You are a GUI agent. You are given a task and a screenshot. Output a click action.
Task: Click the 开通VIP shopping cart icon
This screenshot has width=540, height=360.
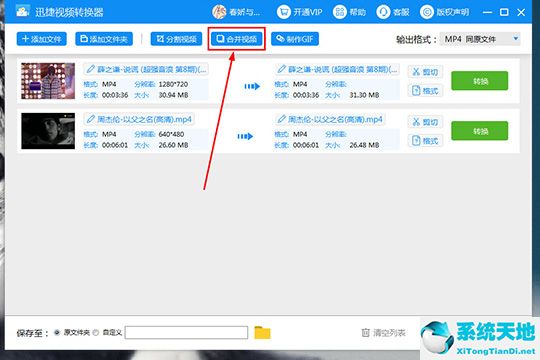click(x=284, y=12)
